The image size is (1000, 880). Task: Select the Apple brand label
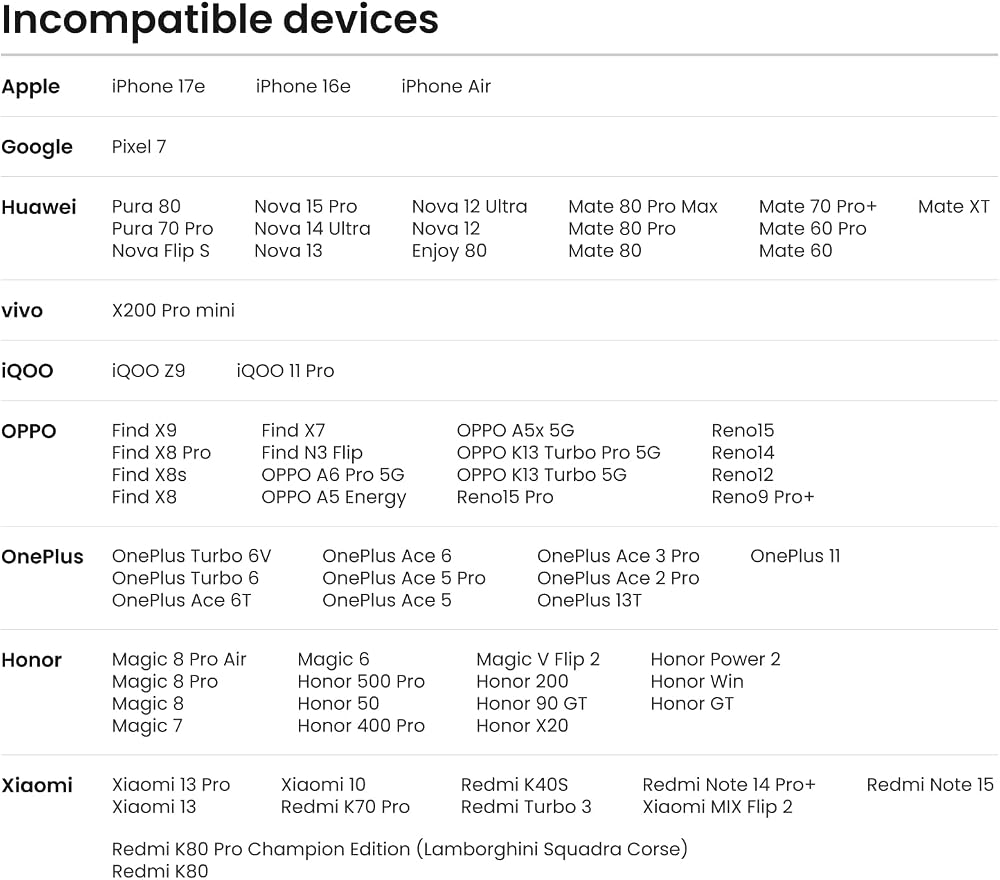[31, 87]
